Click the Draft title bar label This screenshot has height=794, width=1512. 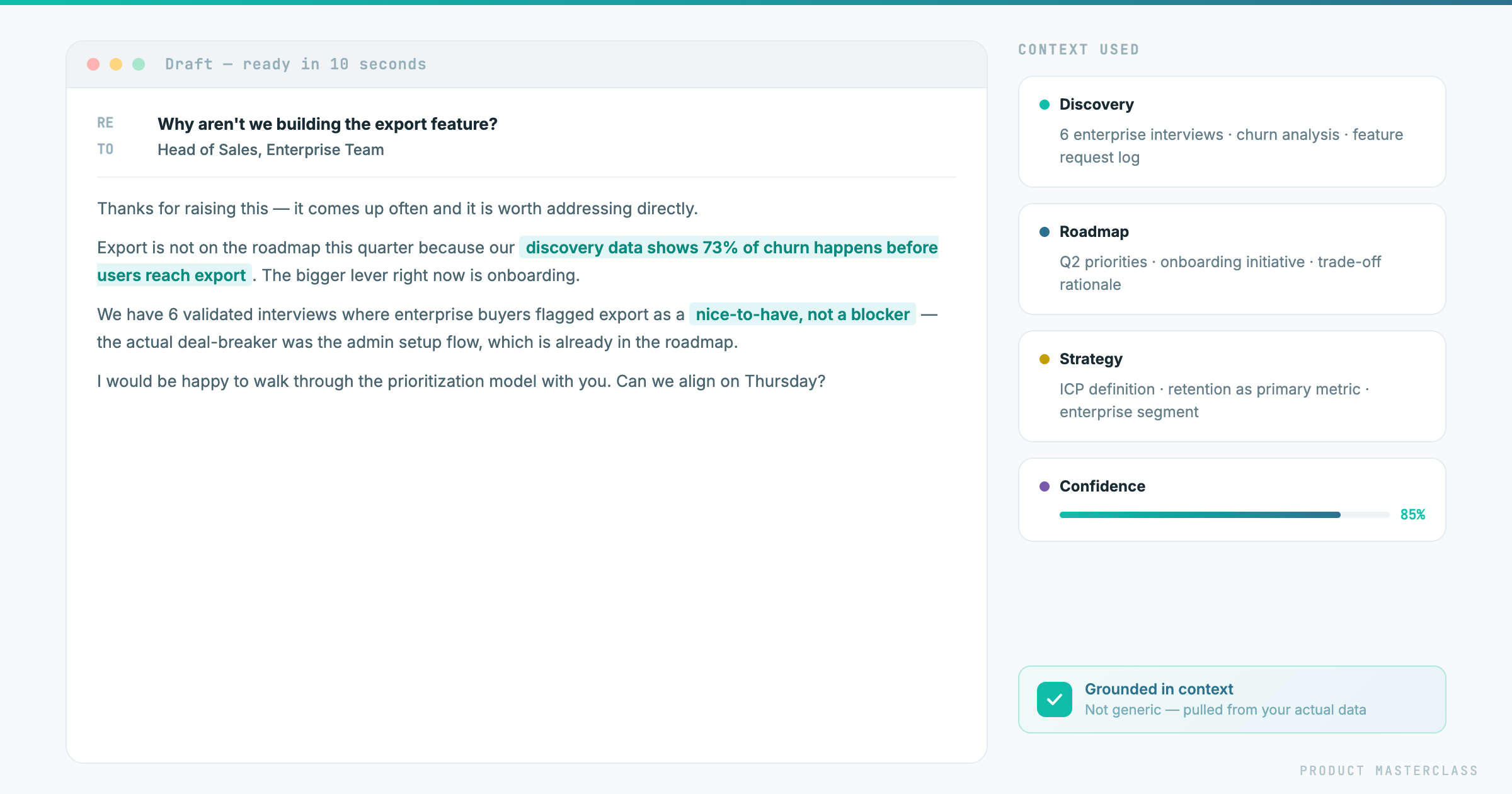pos(295,64)
